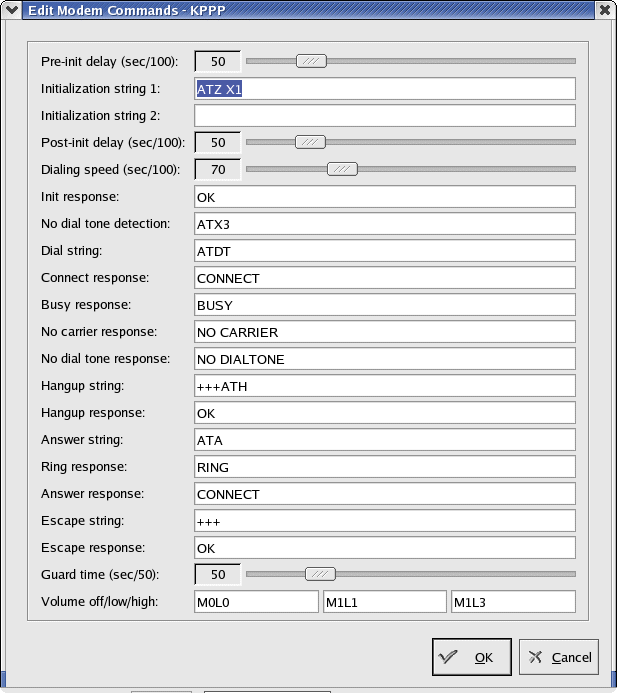Click the window menu arrow in title bar
Image resolution: width=617 pixels, height=693 pixels.
(x=11, y=9)
